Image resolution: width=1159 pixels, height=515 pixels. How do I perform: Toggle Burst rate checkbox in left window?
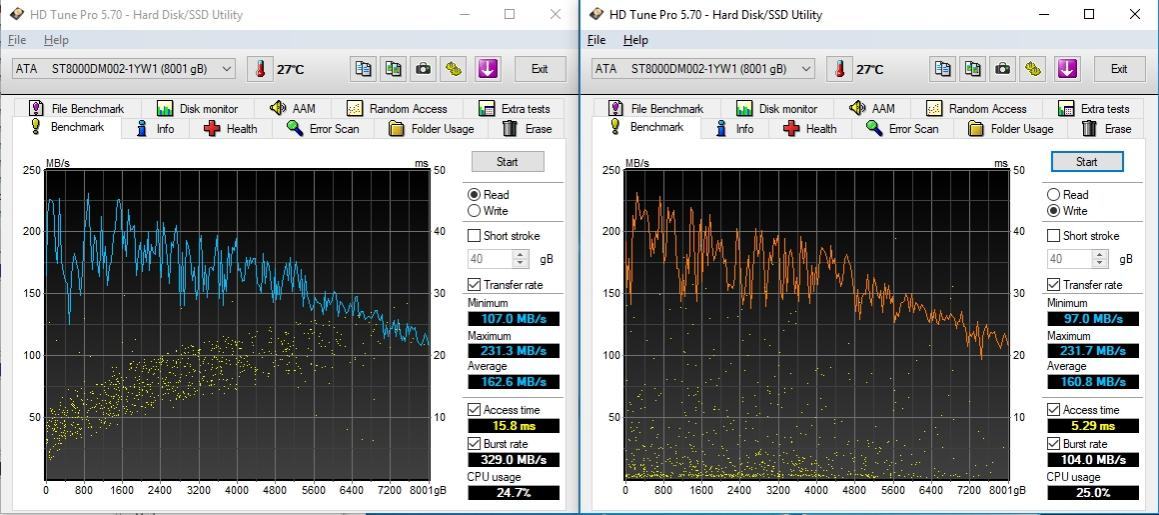[474, 443]
